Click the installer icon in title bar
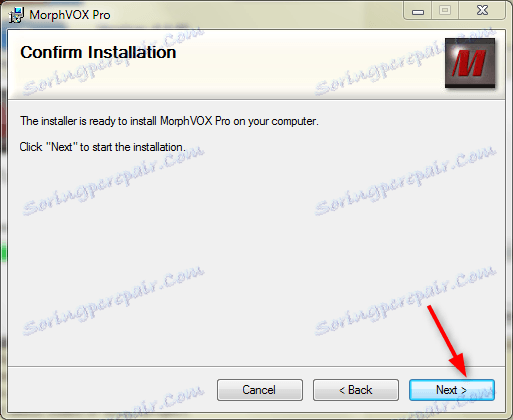This screenshot has width=513, height=420. tap(16, 15)
